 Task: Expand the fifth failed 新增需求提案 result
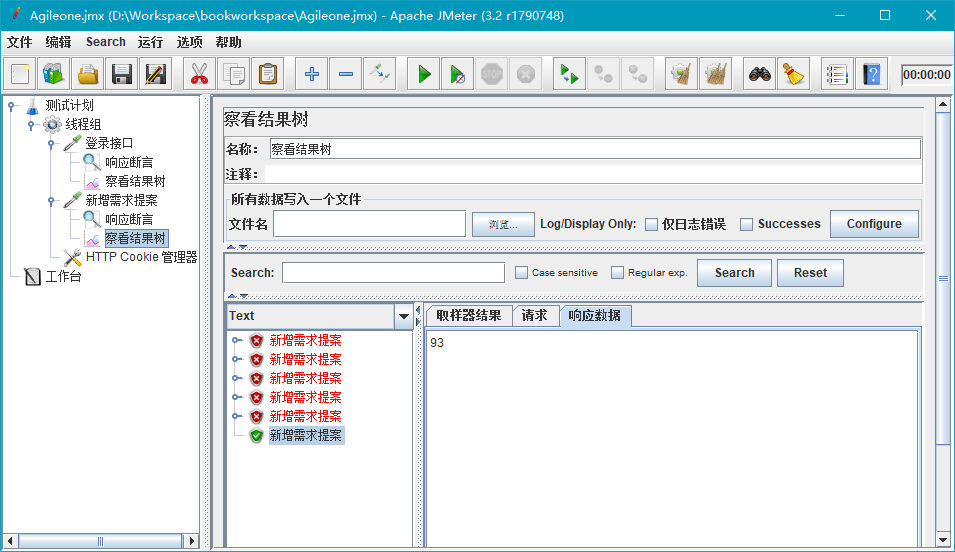coord(236,417)
